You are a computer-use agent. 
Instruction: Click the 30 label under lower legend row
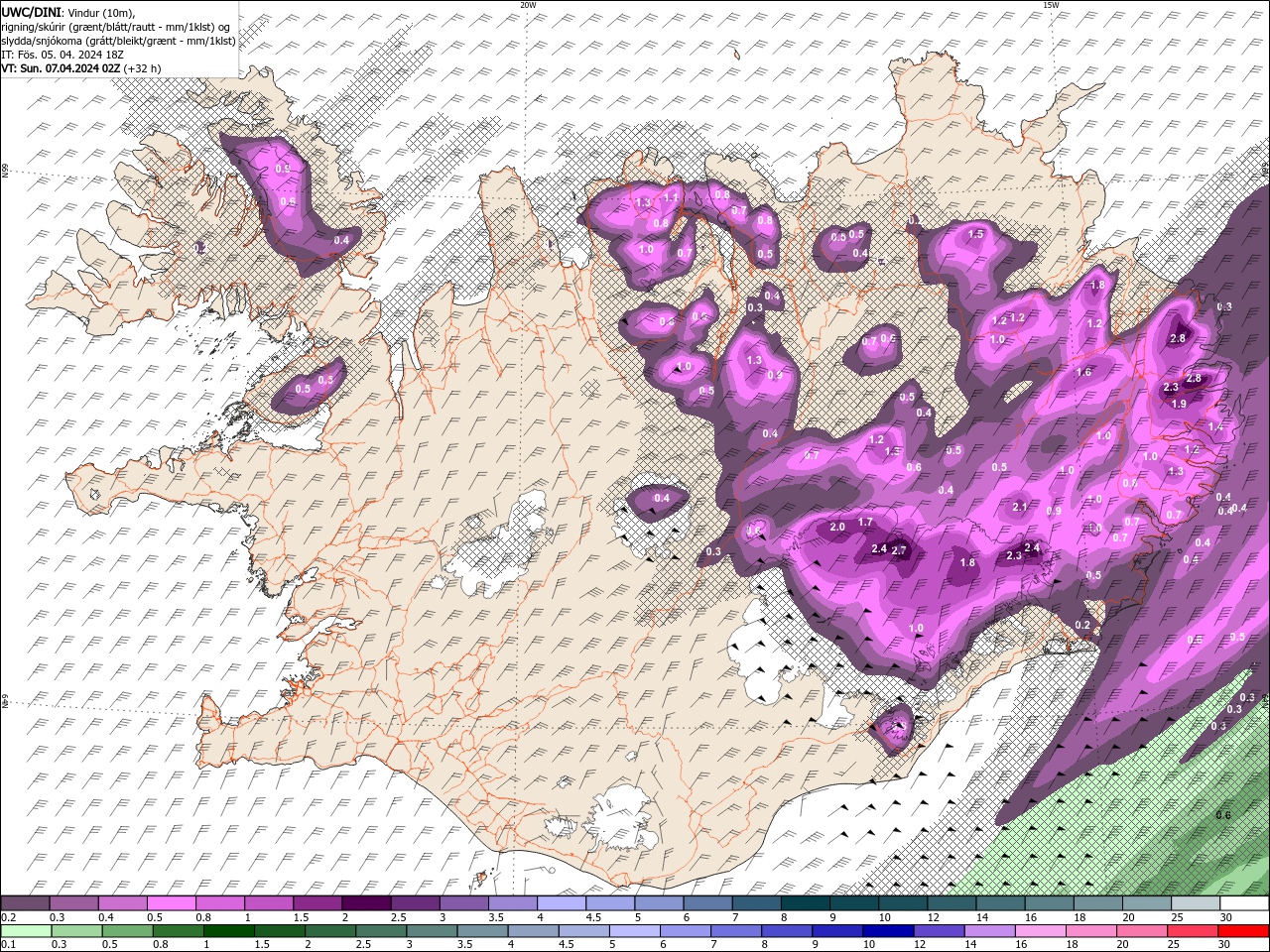[1225, 944]
